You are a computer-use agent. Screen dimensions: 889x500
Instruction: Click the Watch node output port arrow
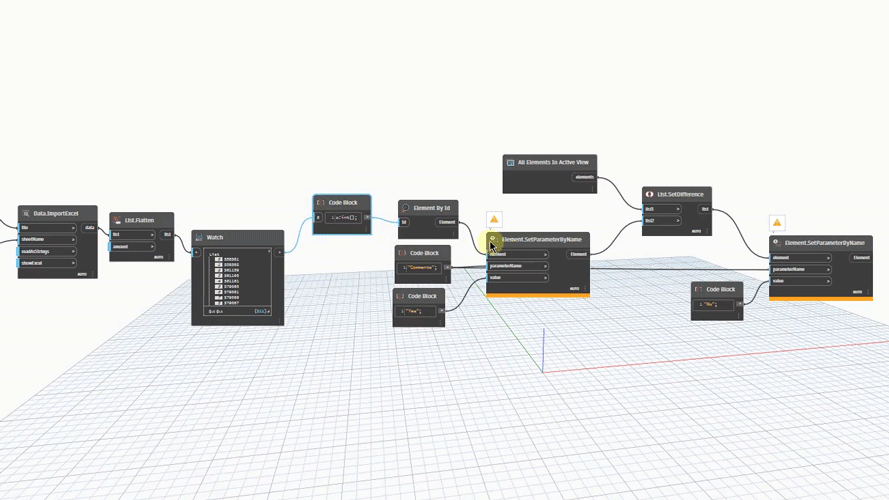[279, 252]
